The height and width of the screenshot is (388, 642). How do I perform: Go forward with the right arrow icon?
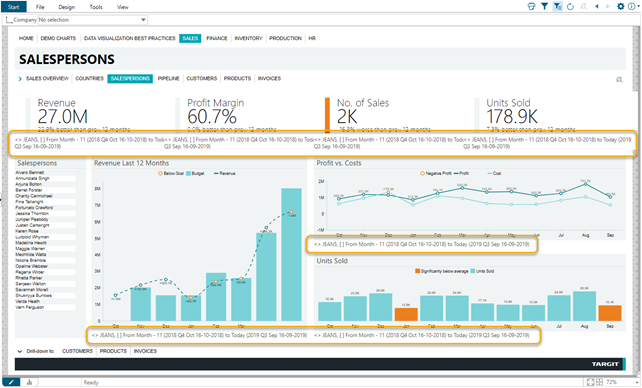pos(608,7)
